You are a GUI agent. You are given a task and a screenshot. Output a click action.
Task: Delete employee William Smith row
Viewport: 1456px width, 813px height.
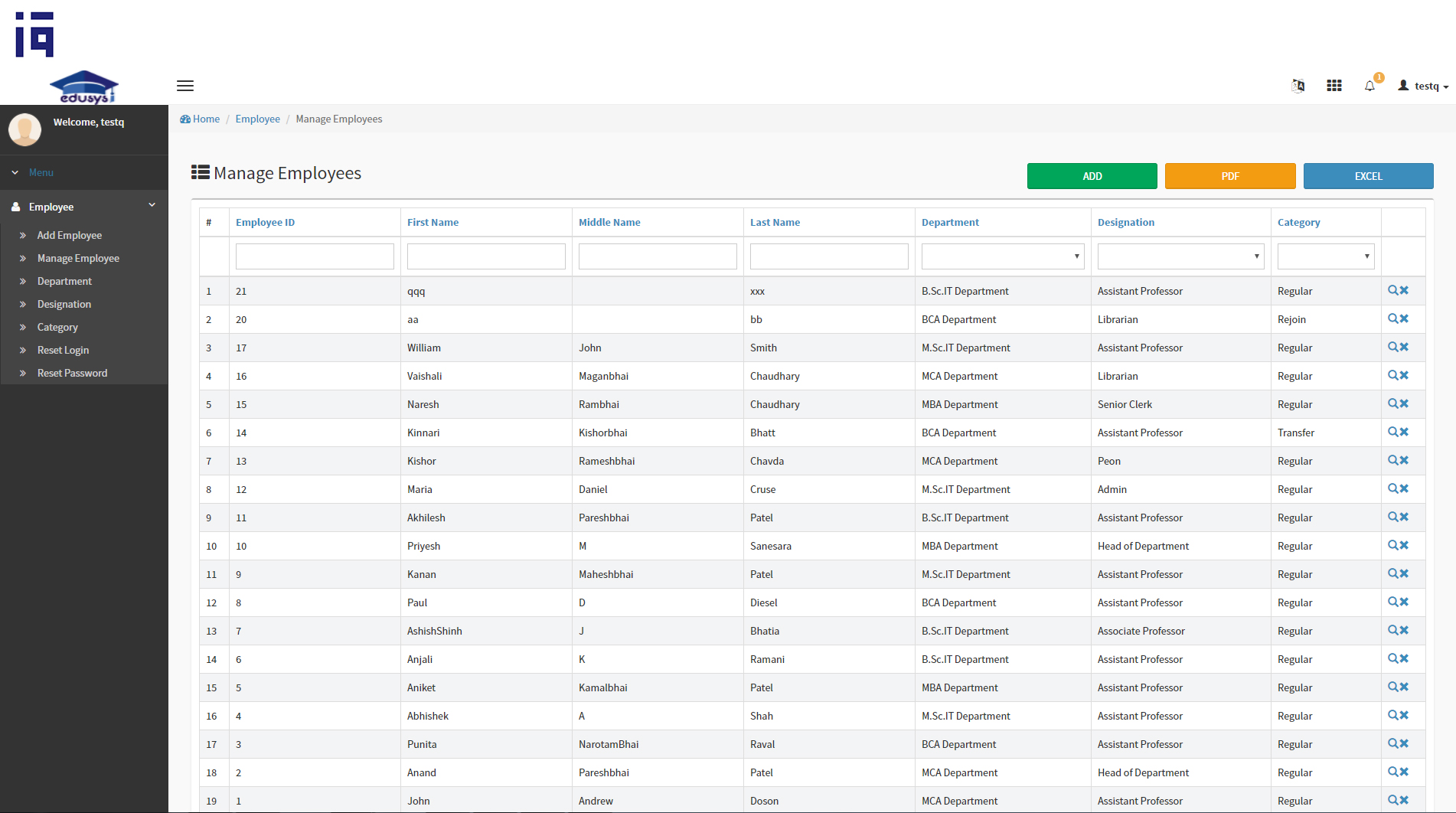tap(1404, 347)
